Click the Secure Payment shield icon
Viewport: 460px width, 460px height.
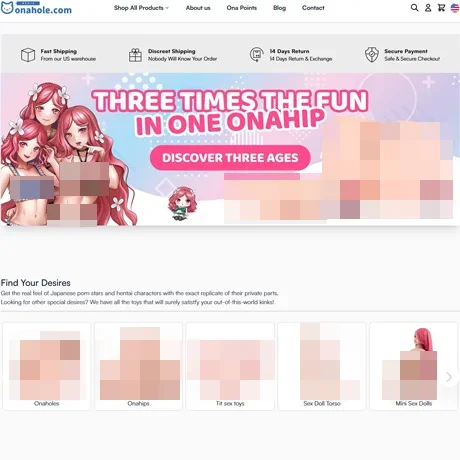coord(372,55)
